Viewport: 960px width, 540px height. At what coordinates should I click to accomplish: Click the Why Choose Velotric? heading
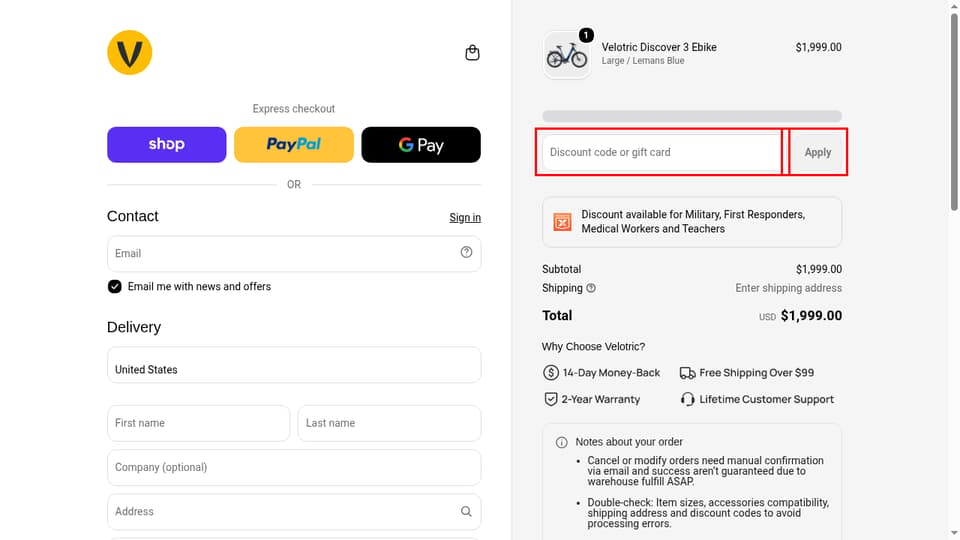[x=593, y=347]
